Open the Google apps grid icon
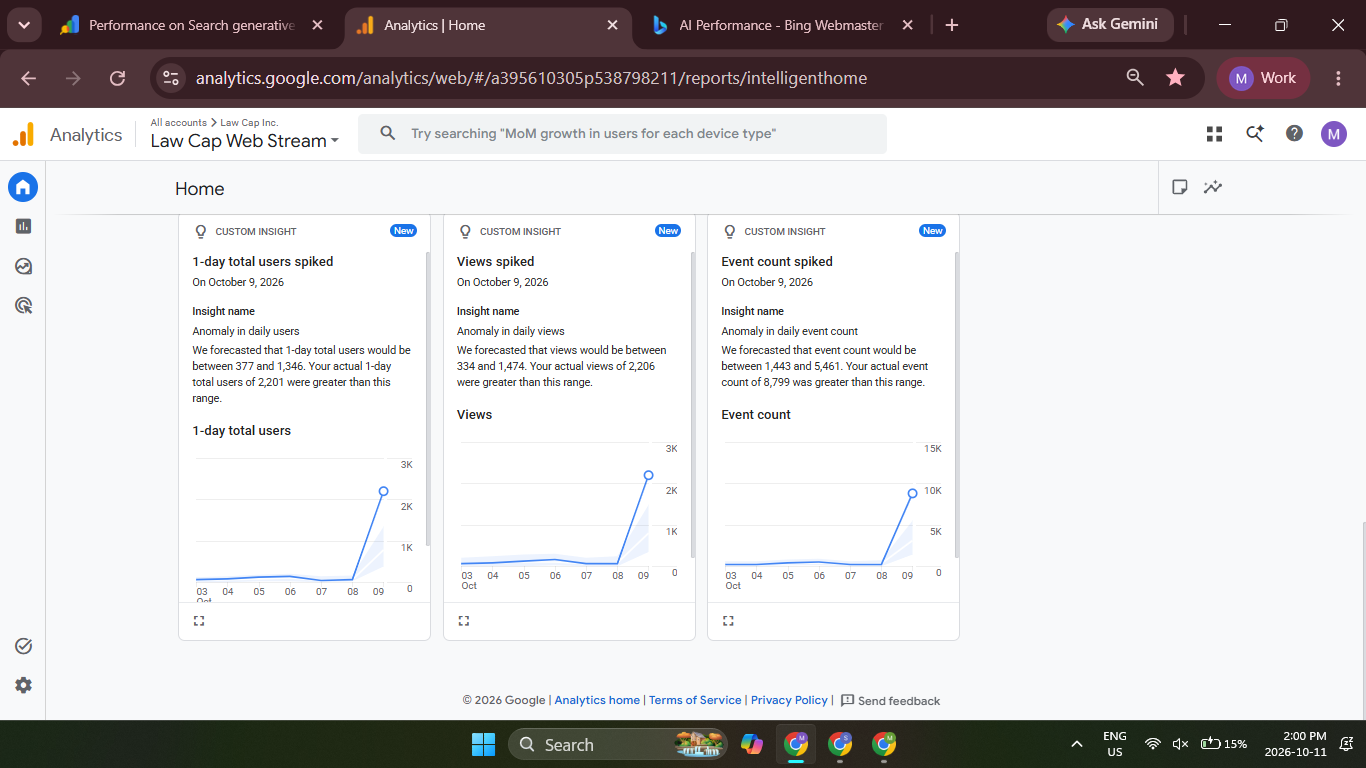 1215,134
